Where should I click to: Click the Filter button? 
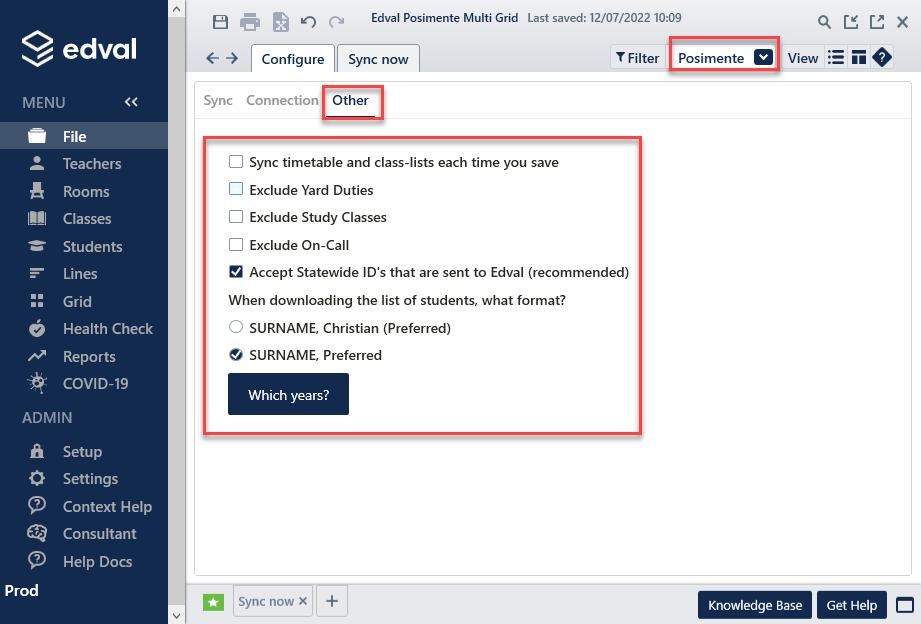point(637,58)
